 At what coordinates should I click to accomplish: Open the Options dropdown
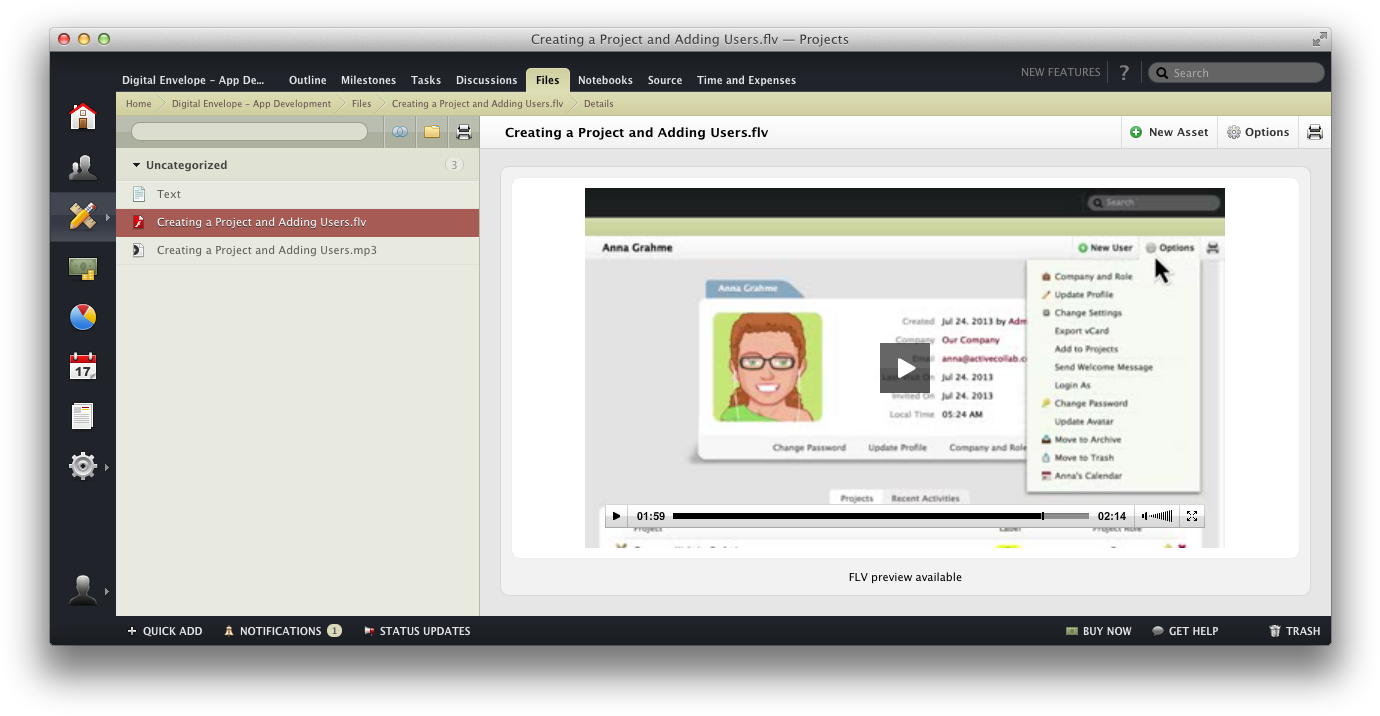tap(1258, 132)
